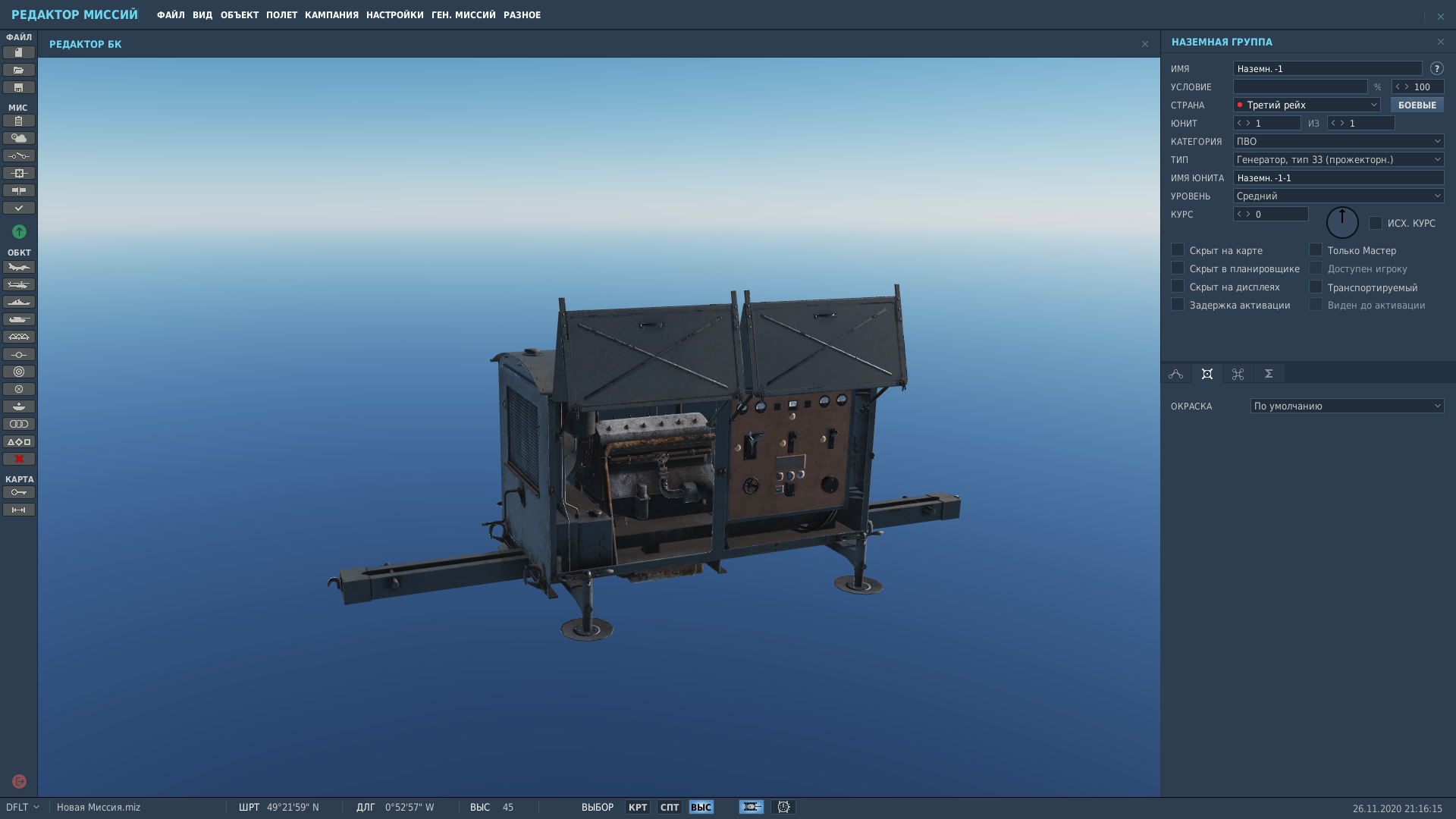Open help question mark next to name

click(1436, 68)
